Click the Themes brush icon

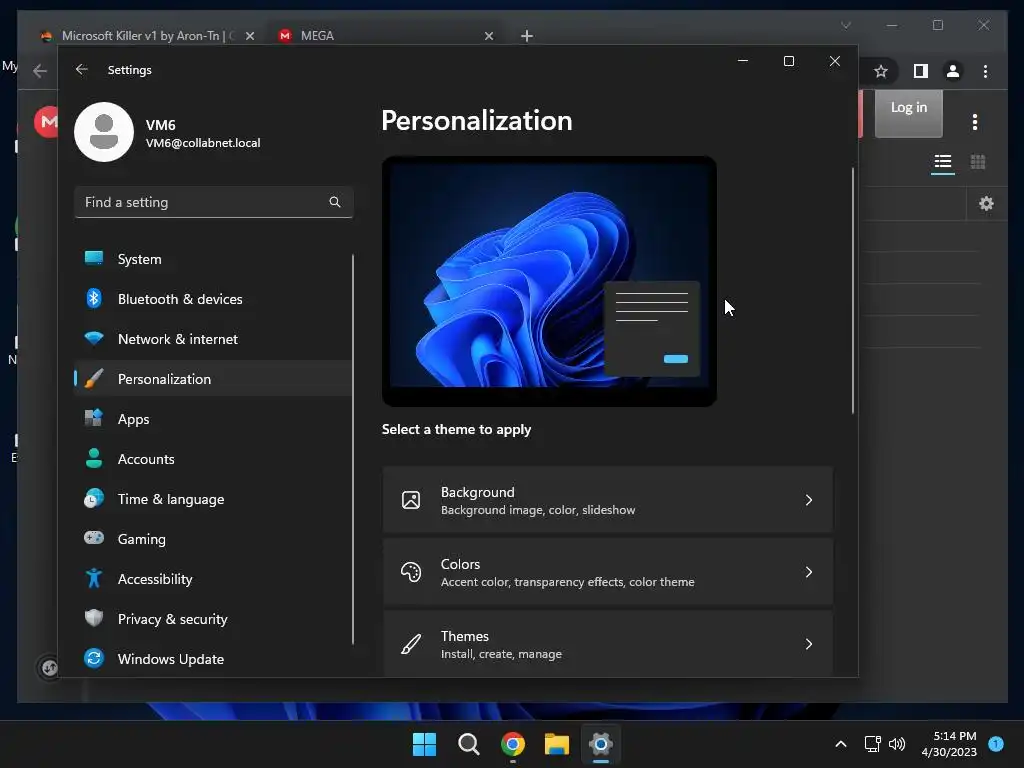[411, 644]
